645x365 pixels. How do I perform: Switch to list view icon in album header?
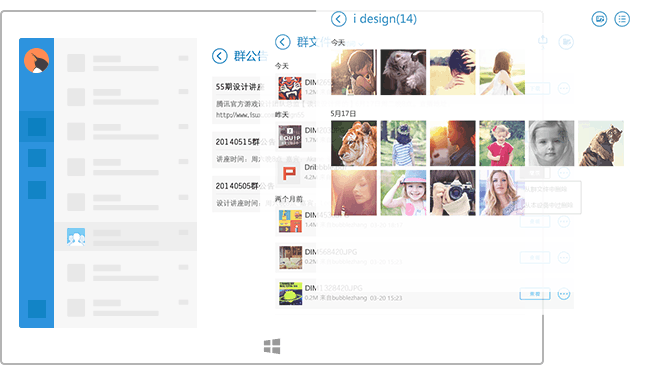coord(622,19)
